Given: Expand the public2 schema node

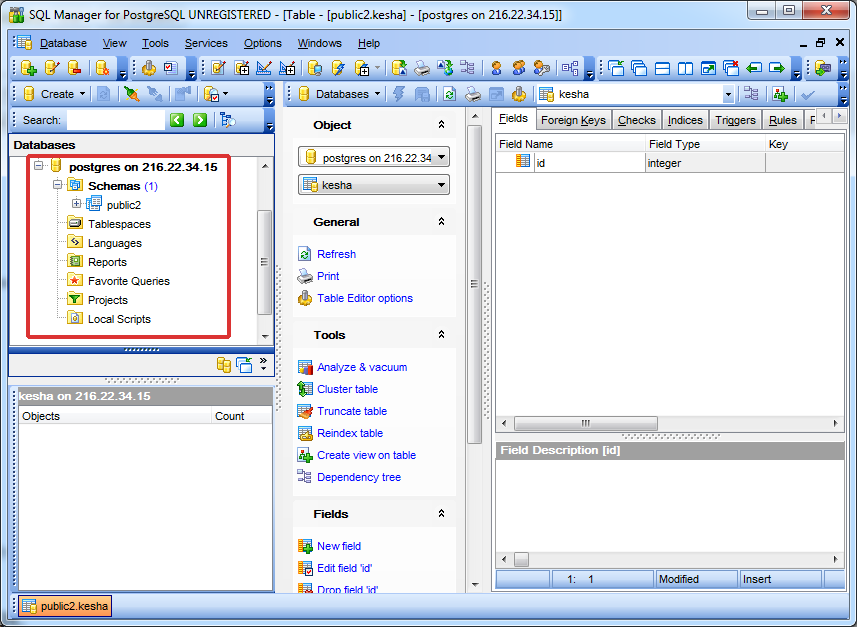Looking at the screenshot, I should point(77,204).
